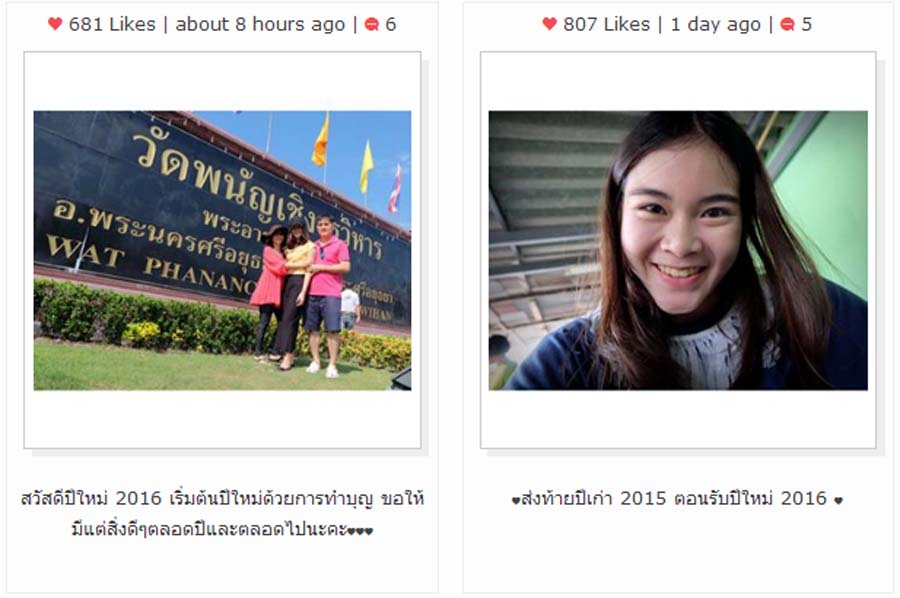The width and height of the screenshot is (900, 598).
Task: Click the caption line starting "มีแต่สิ่งดีๆ"
Action: (222, 529)
